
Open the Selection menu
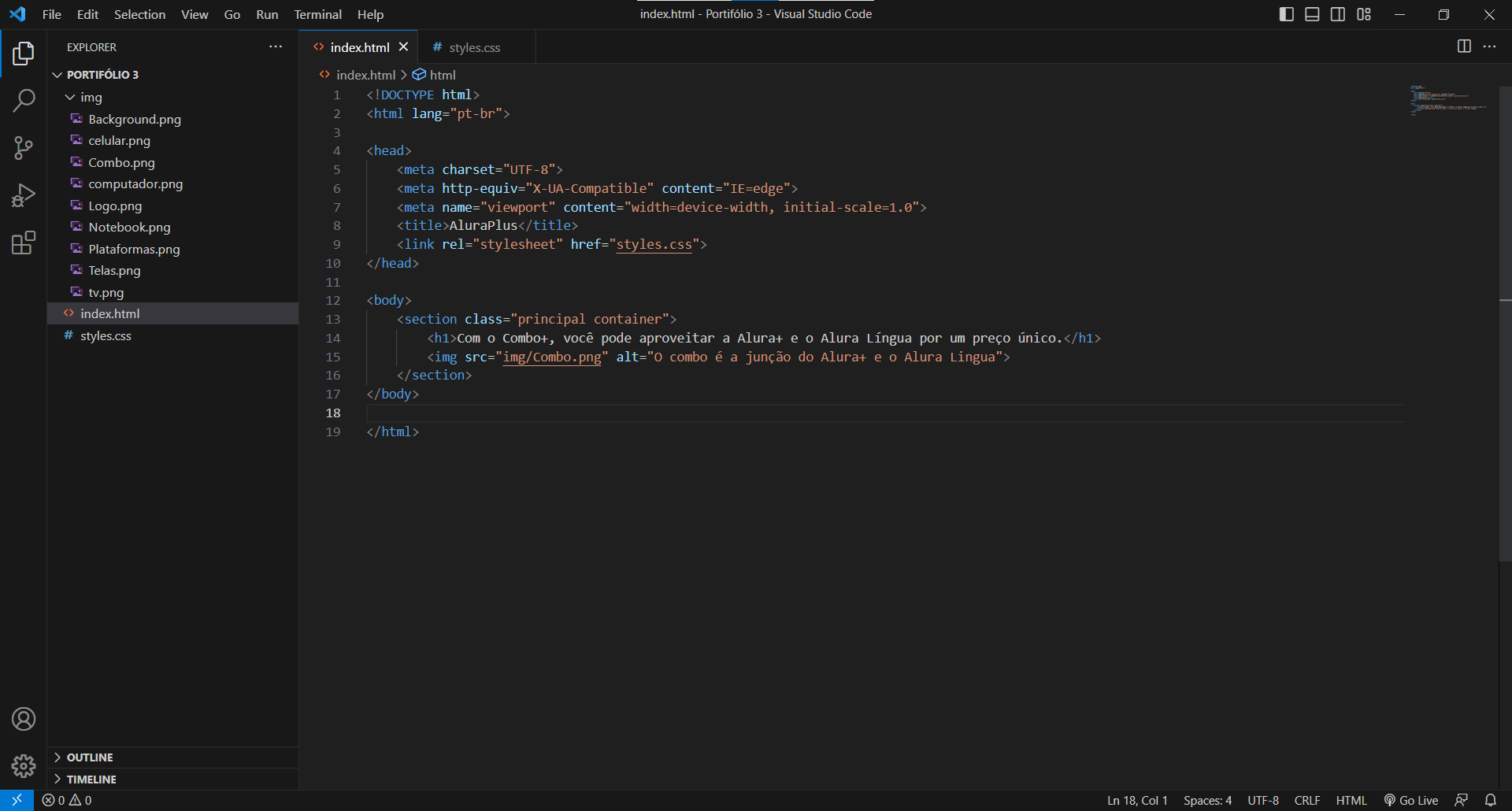[x=139, y=14]
